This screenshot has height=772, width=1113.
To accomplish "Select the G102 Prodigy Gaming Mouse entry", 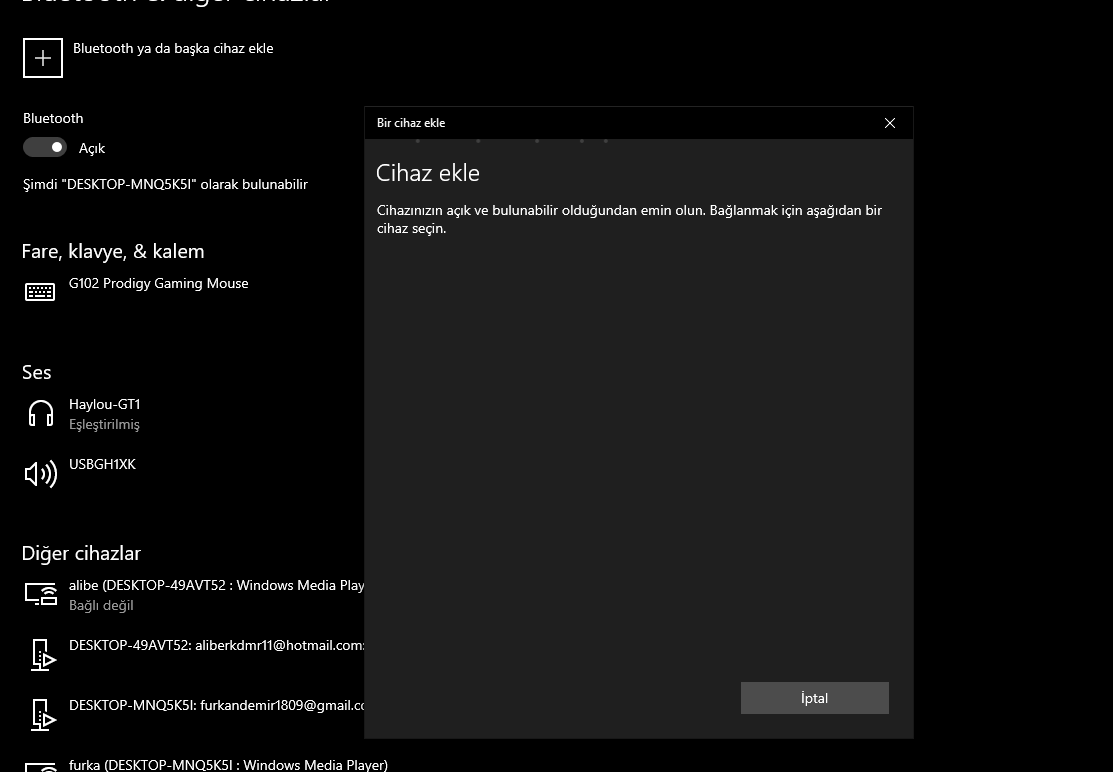I will coord(158,283).
